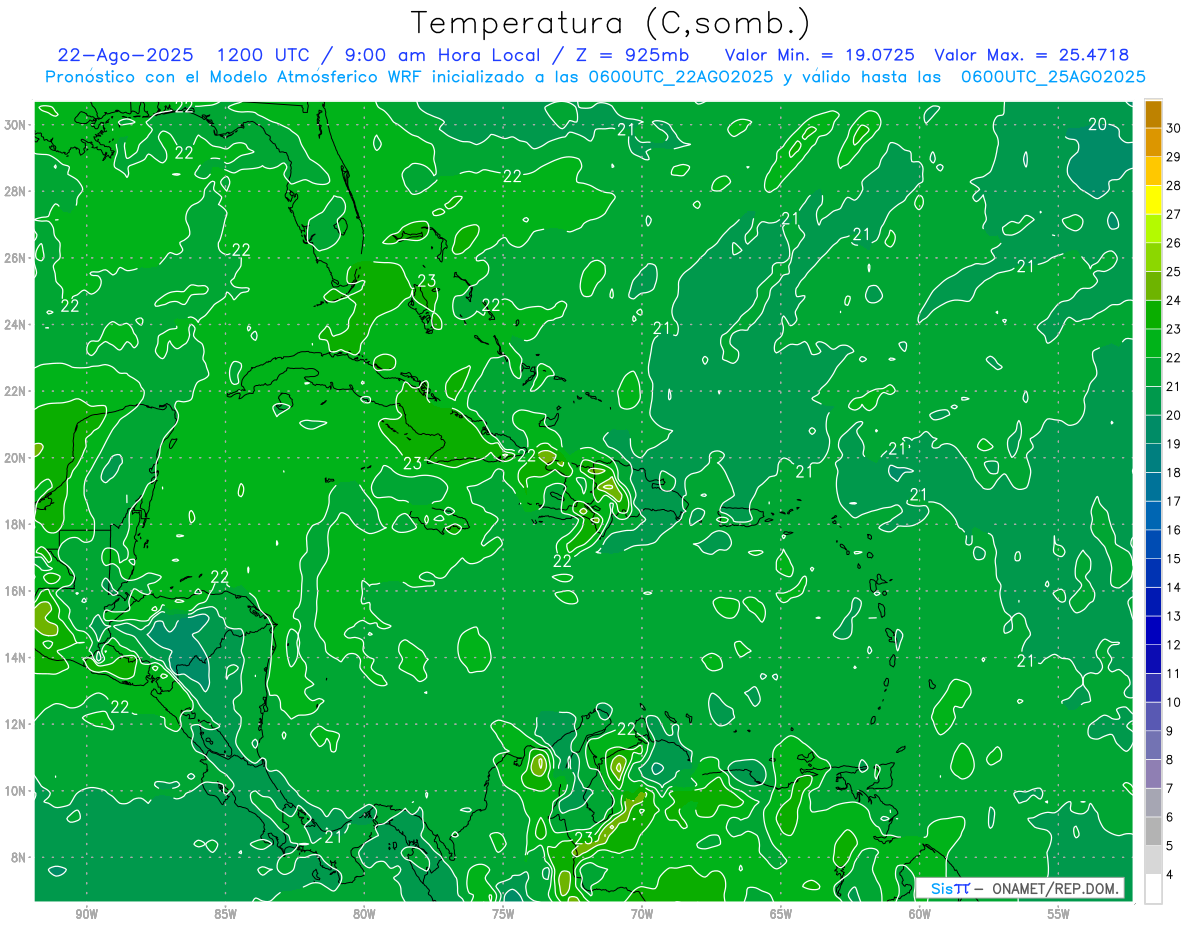Viewport: 1200px width, 927px height.
Task: Click the "14N" latitude axis label
Action: 17,657
